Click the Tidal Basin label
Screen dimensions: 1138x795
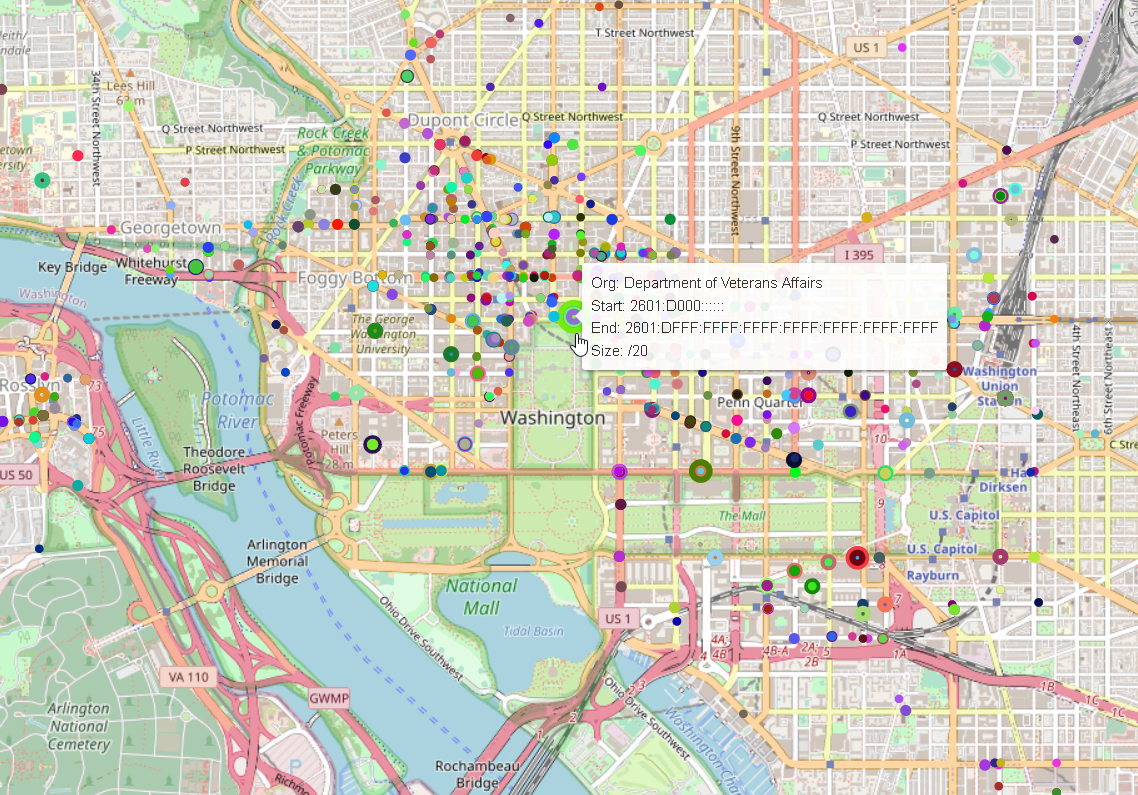[533, 631]
